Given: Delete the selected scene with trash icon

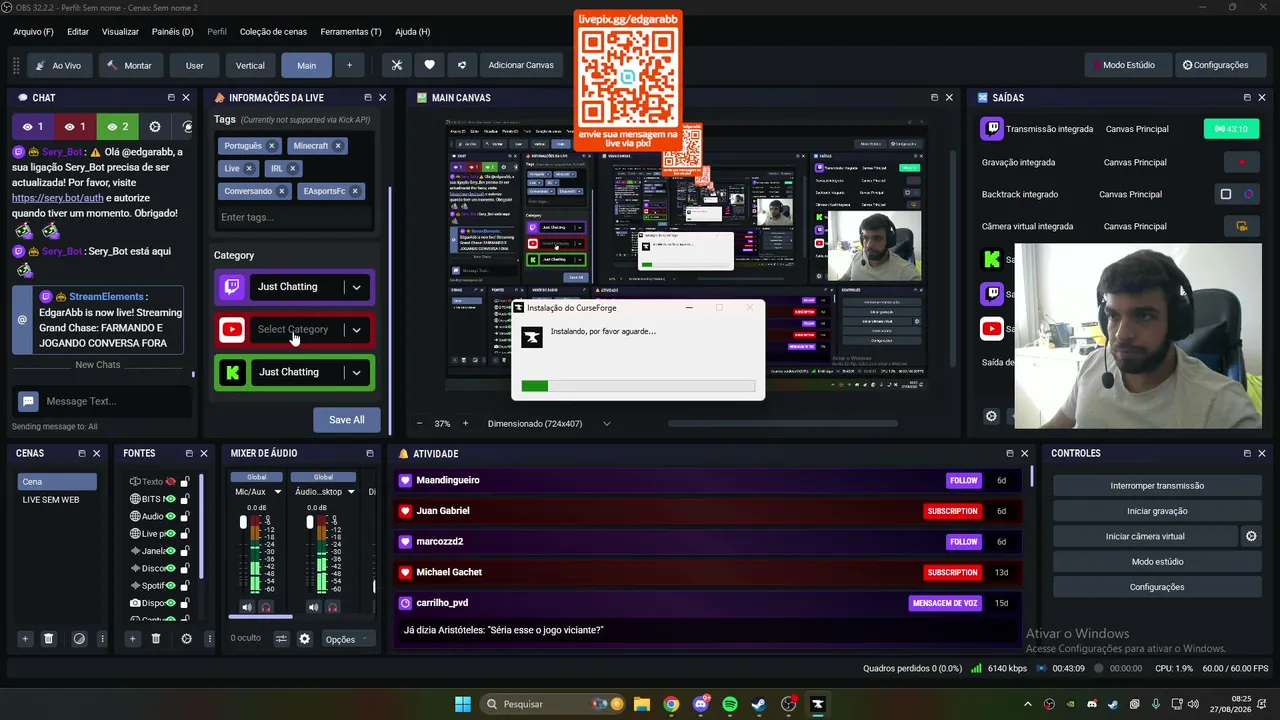Looking at the screenshot, I should point(48,639).
